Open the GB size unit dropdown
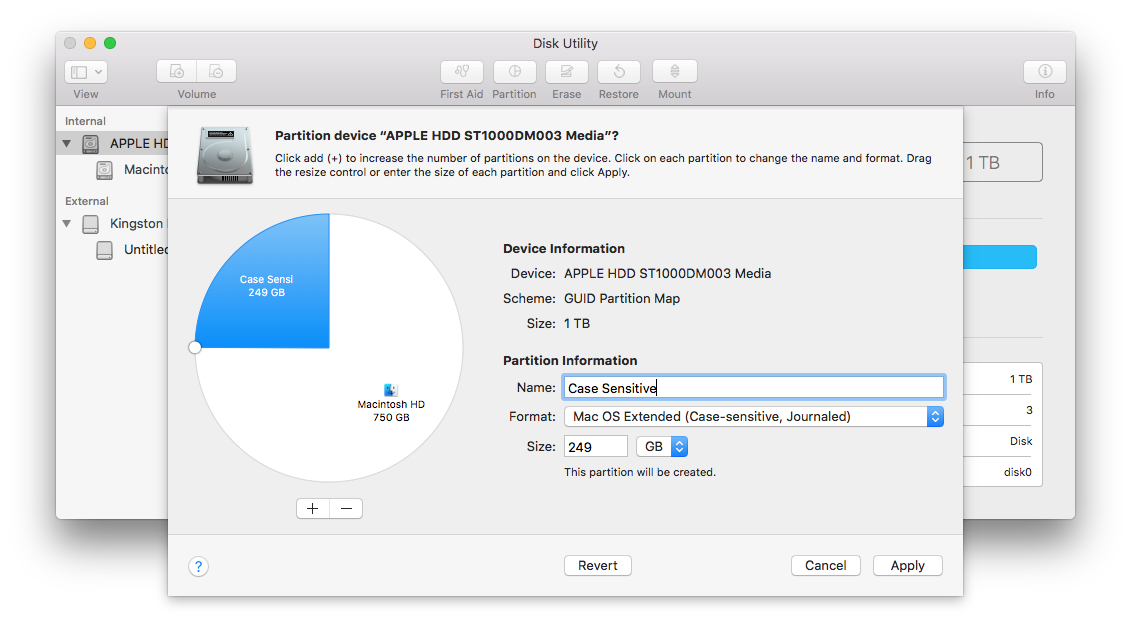1131x617 pixels. (662, 447)
